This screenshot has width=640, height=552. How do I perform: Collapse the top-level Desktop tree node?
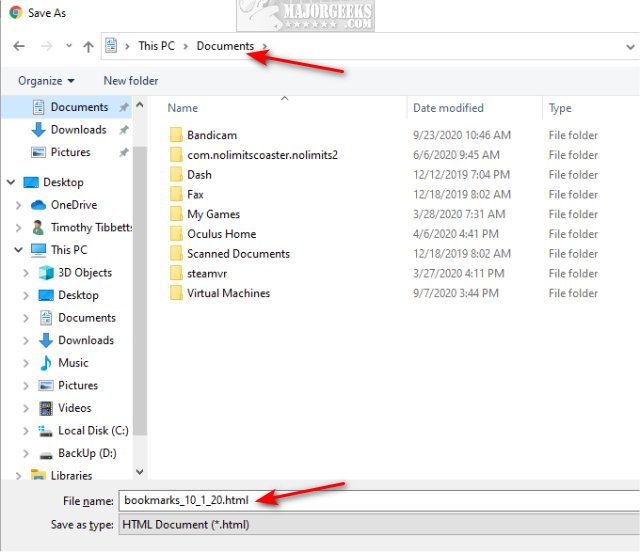pyautogui.click(x=11, y=182)
